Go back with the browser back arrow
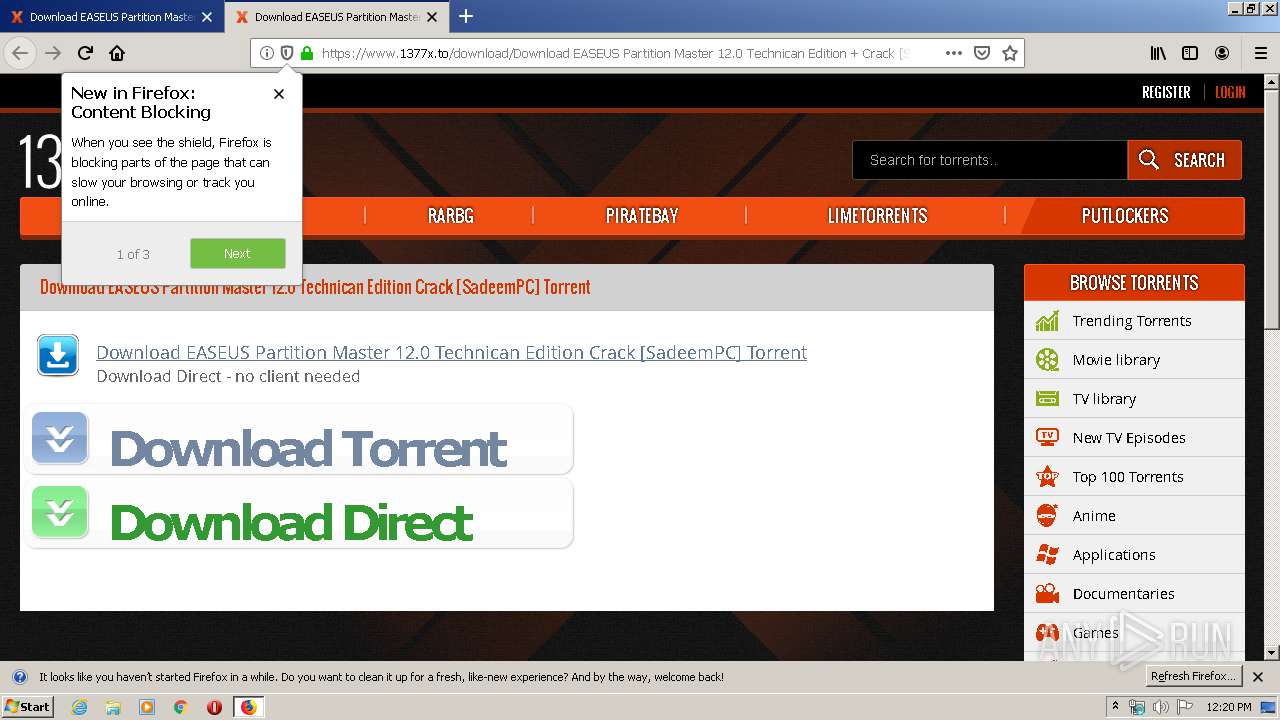Image resolution: width=1280 pixels, height=720 pixels. [20, 53]
